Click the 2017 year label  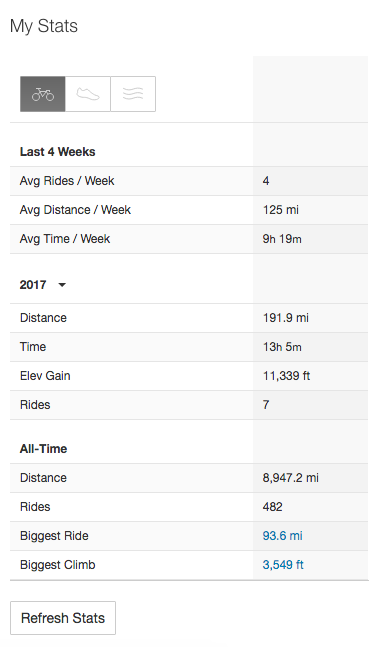click(x=33, y=285)
